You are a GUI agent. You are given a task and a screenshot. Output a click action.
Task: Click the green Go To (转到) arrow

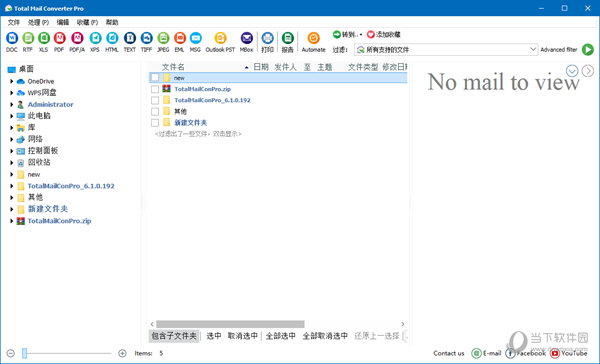pyautogui.click(x=336, y=34)
